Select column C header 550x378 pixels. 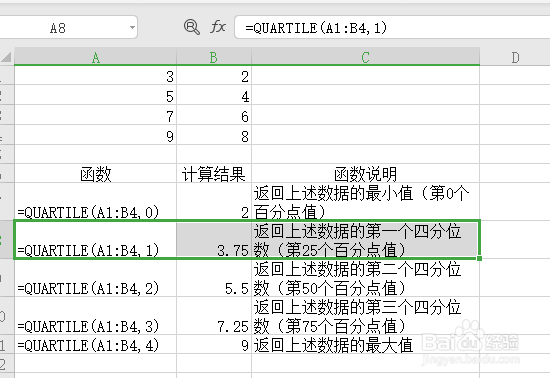point(365,57)
